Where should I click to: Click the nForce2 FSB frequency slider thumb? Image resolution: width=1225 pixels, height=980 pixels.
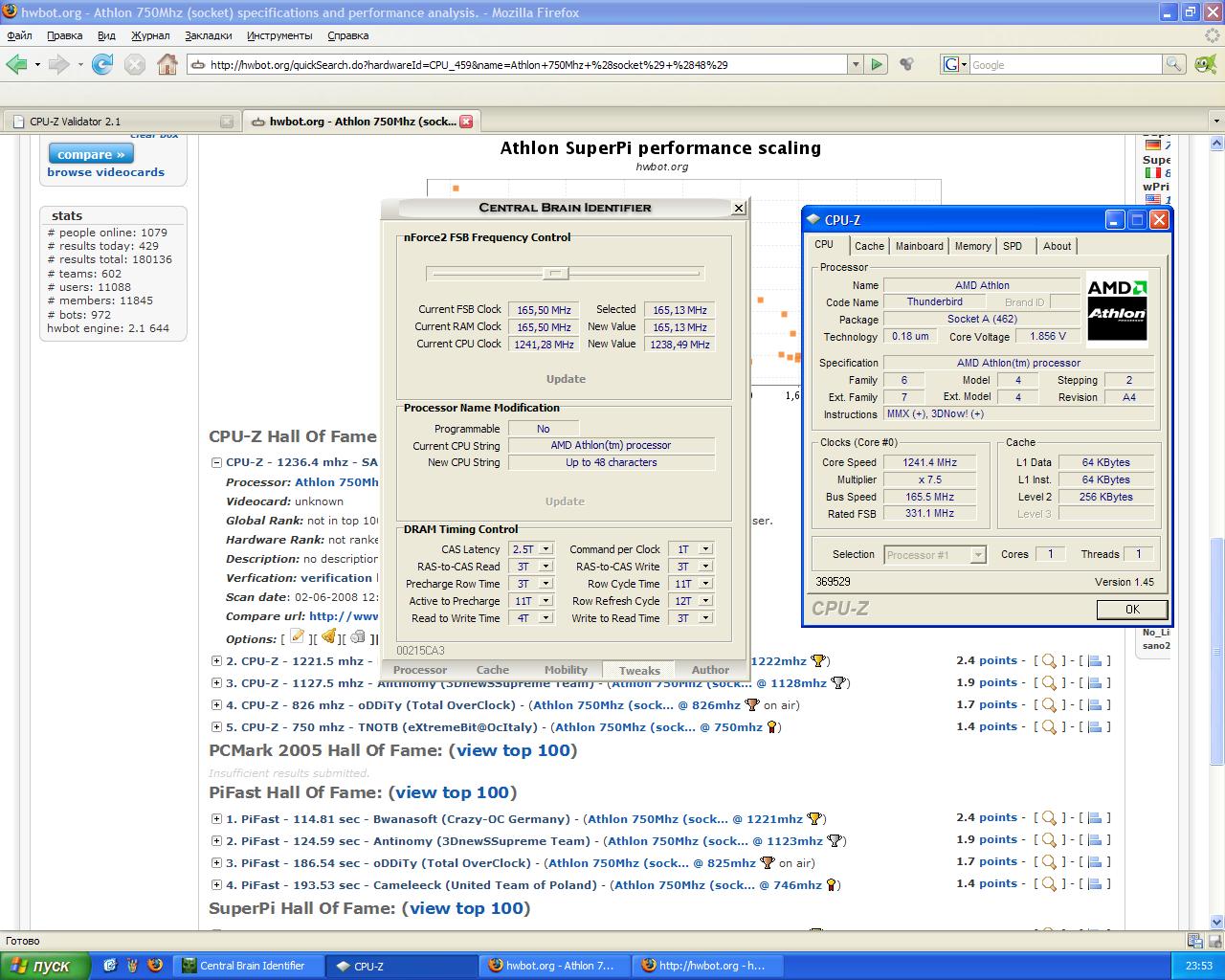[555, 273]
